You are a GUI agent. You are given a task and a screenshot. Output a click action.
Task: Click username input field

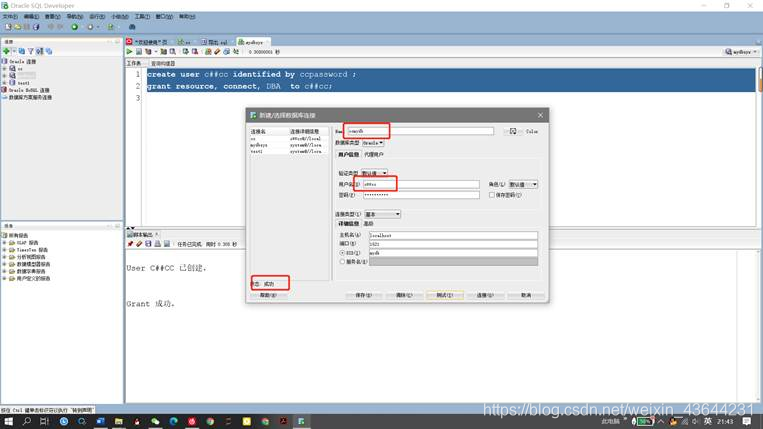421,184
